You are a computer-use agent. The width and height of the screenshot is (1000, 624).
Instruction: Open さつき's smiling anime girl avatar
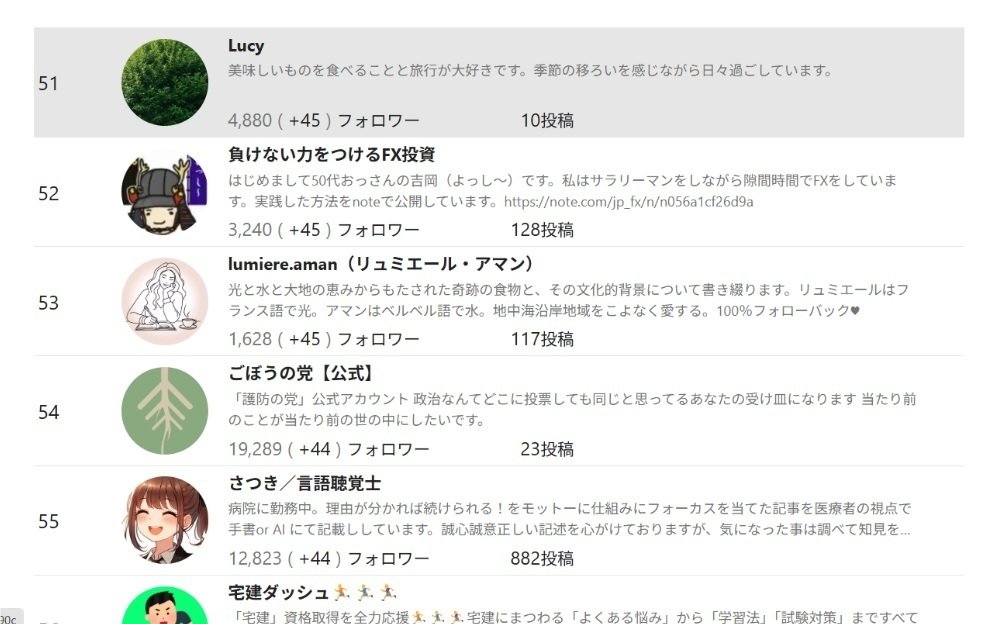point(165,520)
